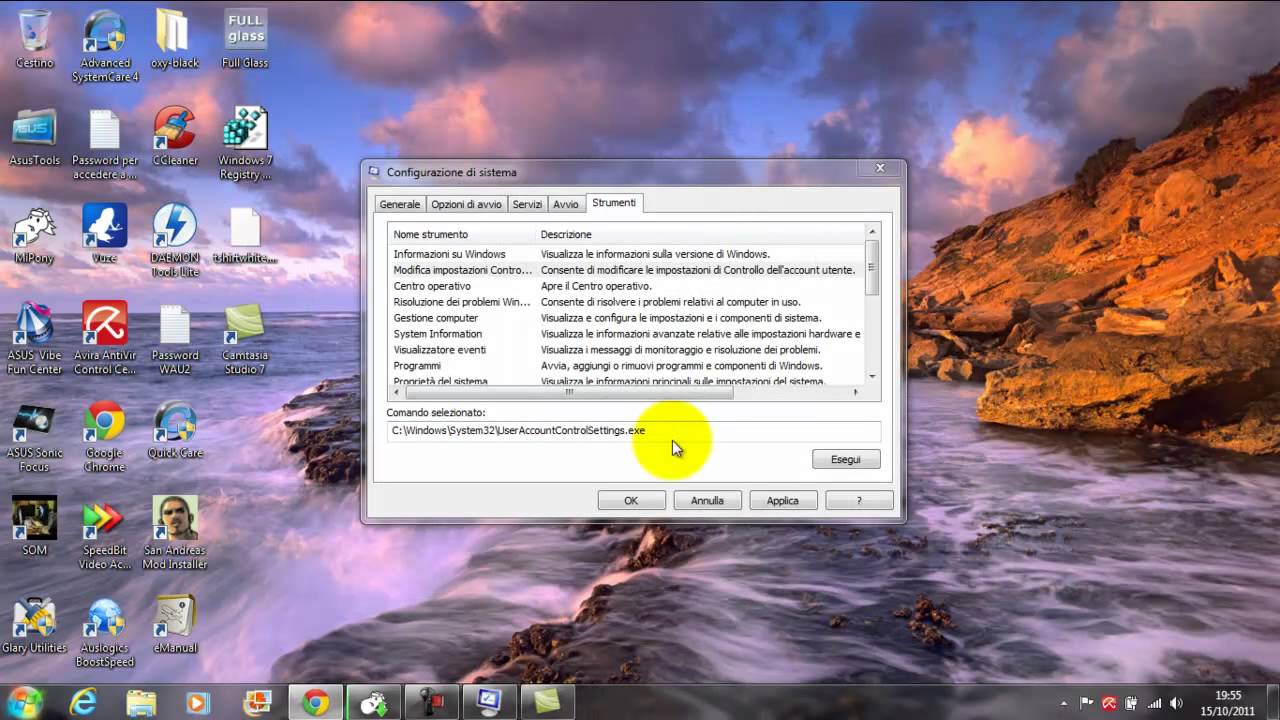Open the Avvio tab
This screenshot has height=720, width=1280.
tap(566, 204)
